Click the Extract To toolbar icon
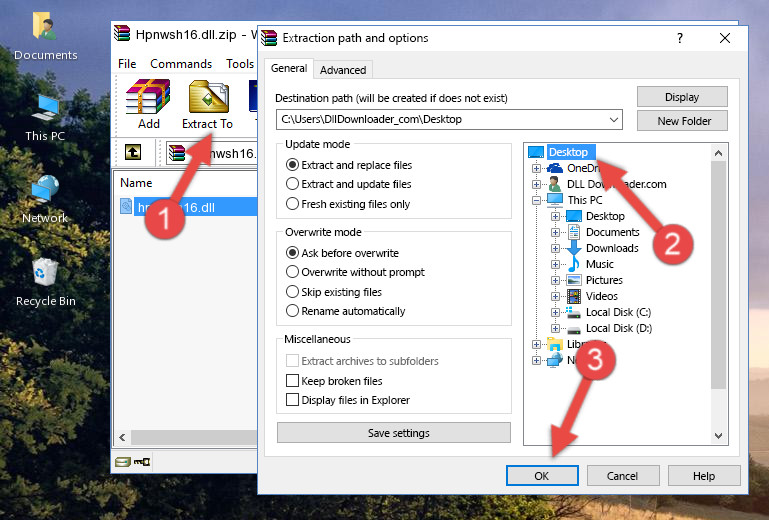 pos(208,97)
